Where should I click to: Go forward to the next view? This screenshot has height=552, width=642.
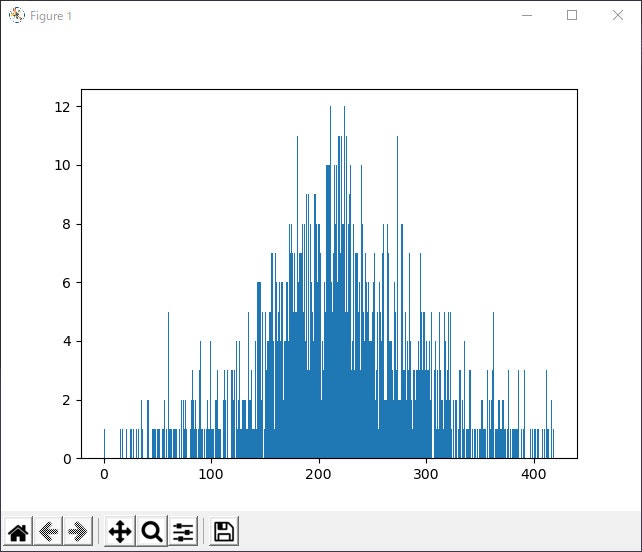[78, 532]
